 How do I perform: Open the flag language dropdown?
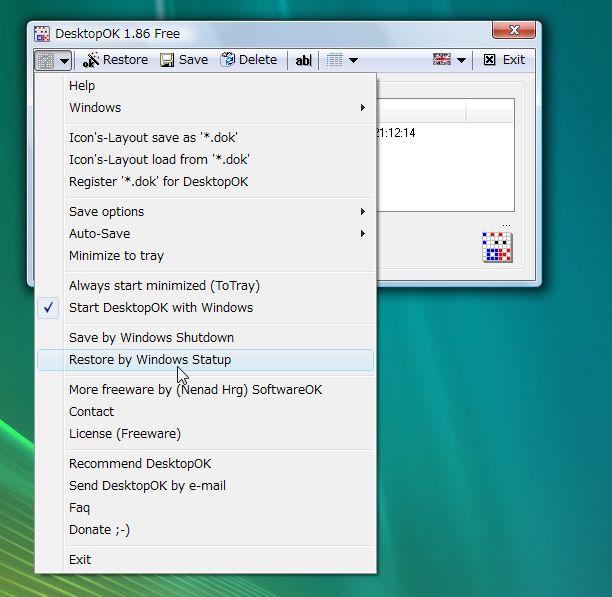449,60
